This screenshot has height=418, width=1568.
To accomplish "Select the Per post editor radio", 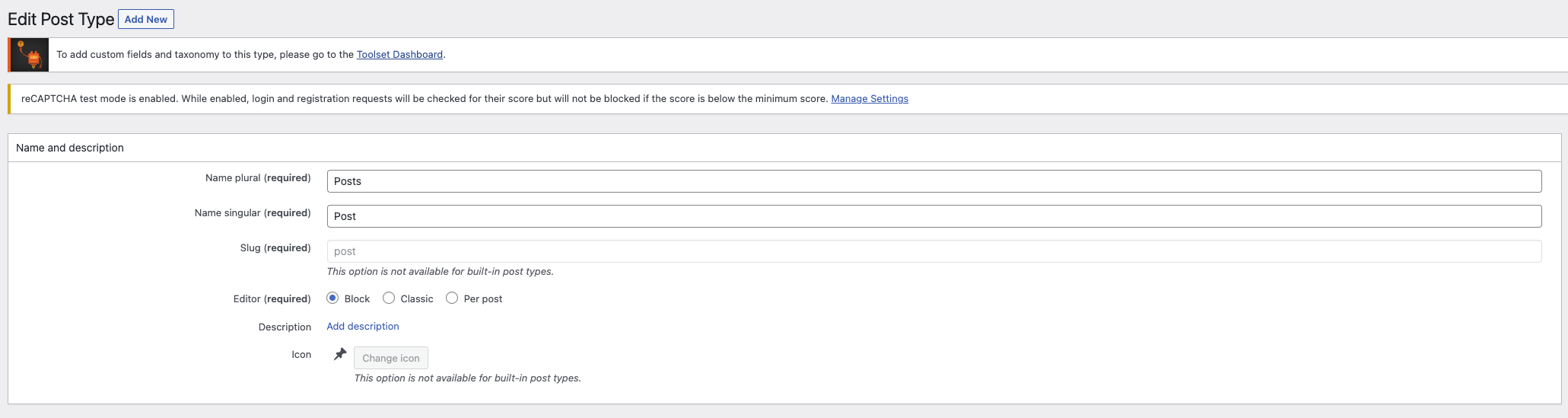I will [452, 298].
